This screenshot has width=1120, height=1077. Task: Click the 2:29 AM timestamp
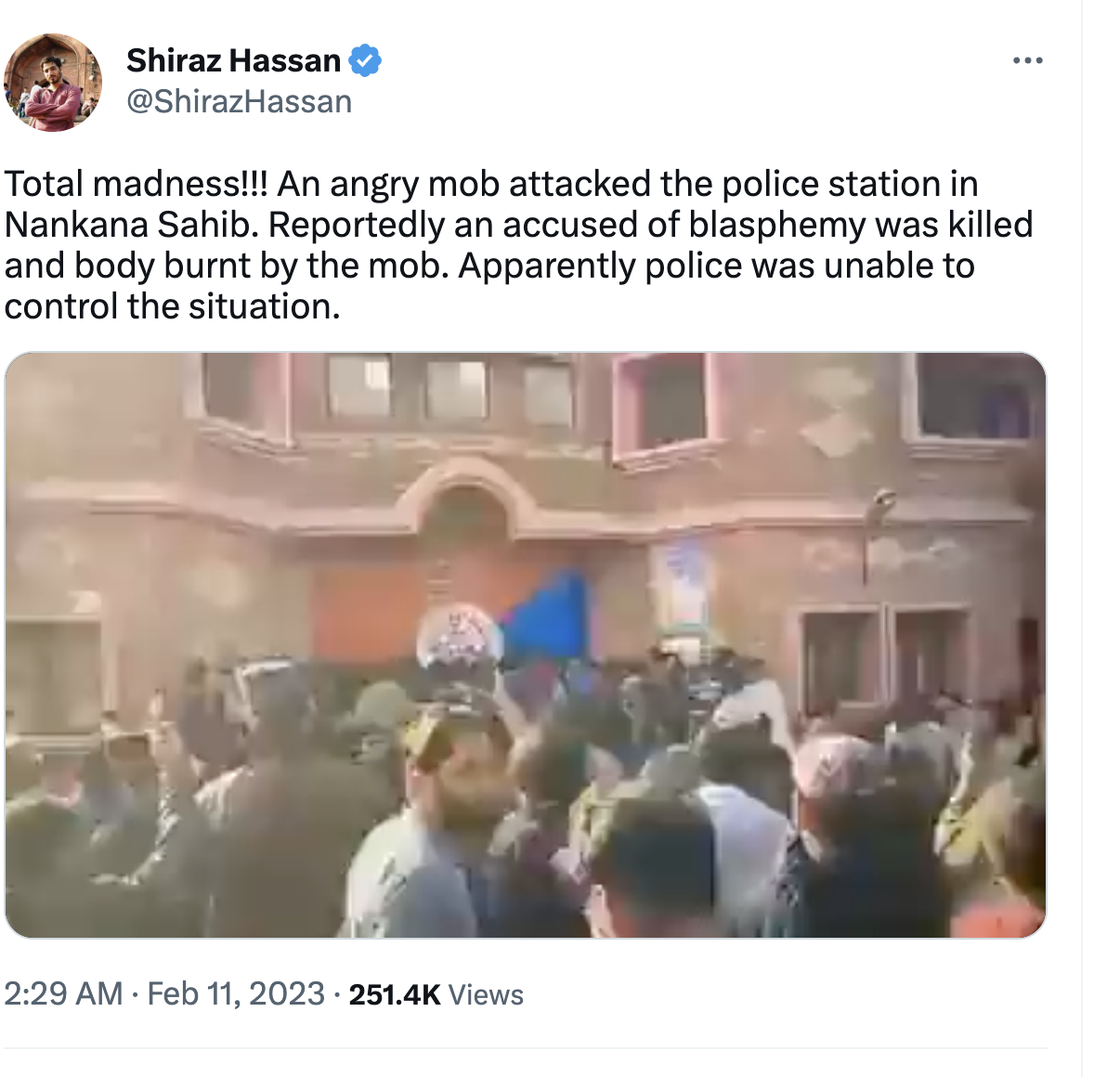coord(63,994)
